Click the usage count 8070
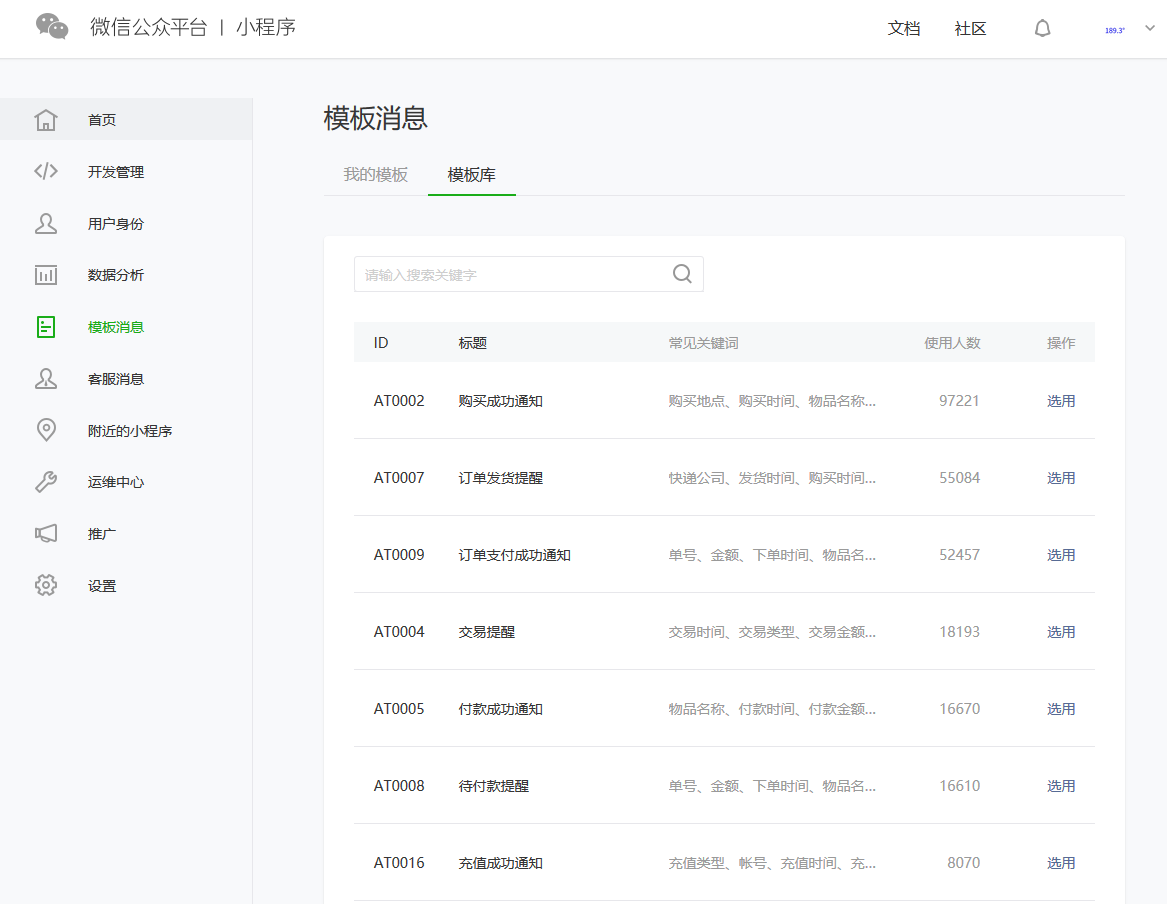This screenshot has width=1167, height=904. tap(963, 863)
